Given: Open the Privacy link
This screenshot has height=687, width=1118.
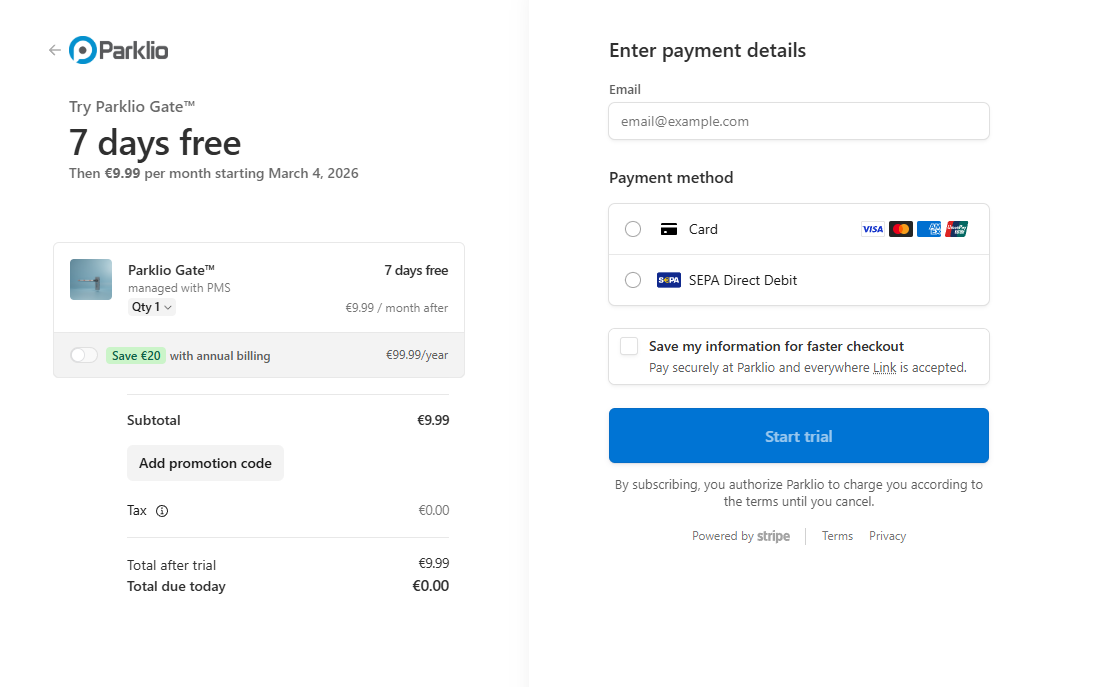Looking at the screenshot, I should [887, 536].
